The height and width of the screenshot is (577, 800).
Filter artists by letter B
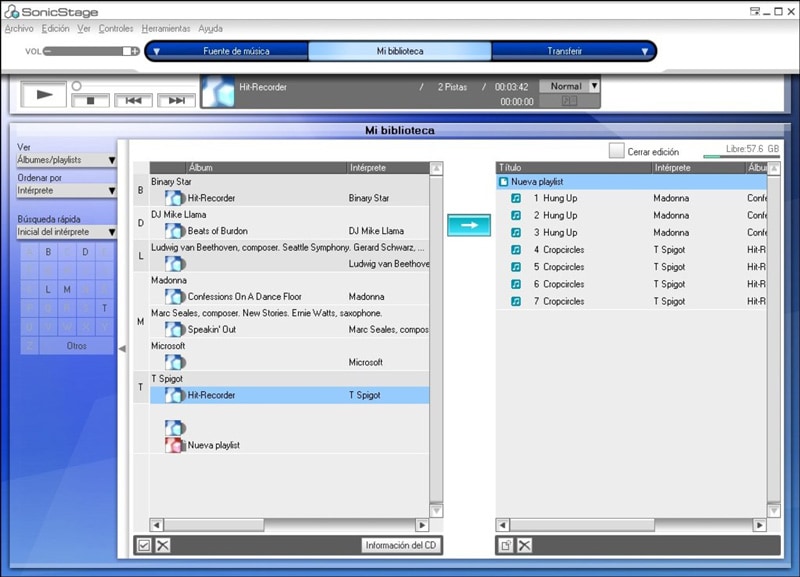[48, 252]
